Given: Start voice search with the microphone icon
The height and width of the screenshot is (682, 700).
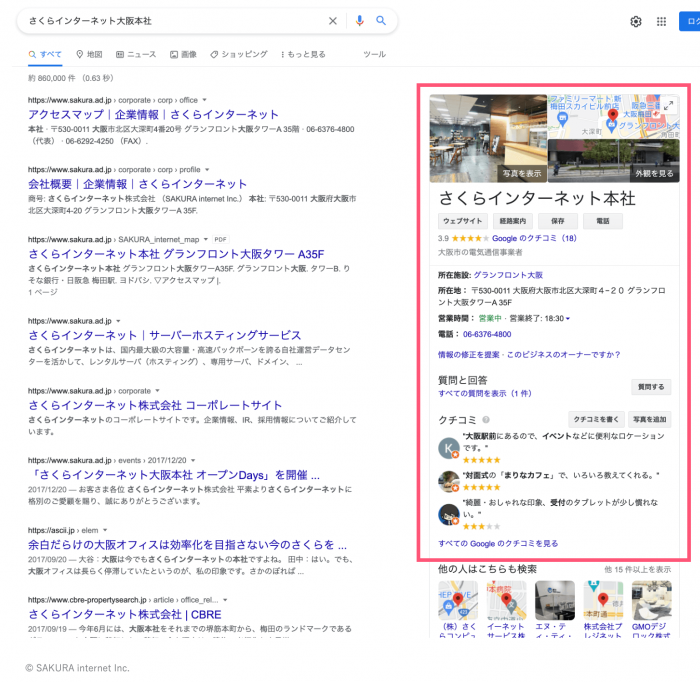Looking at the screenshot, I should tap(359, 21).
